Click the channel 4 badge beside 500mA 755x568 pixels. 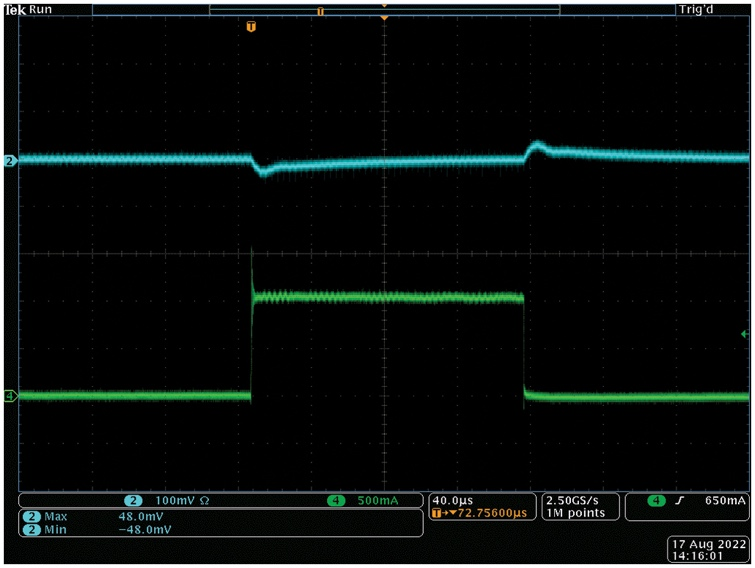click(336, 501)
